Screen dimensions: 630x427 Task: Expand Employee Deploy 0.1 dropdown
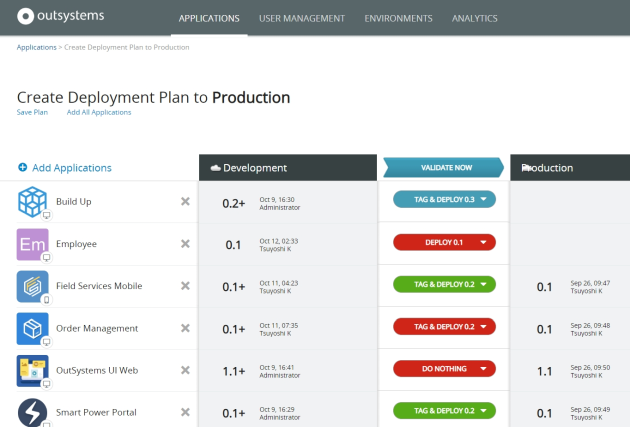tap(483, 242)
